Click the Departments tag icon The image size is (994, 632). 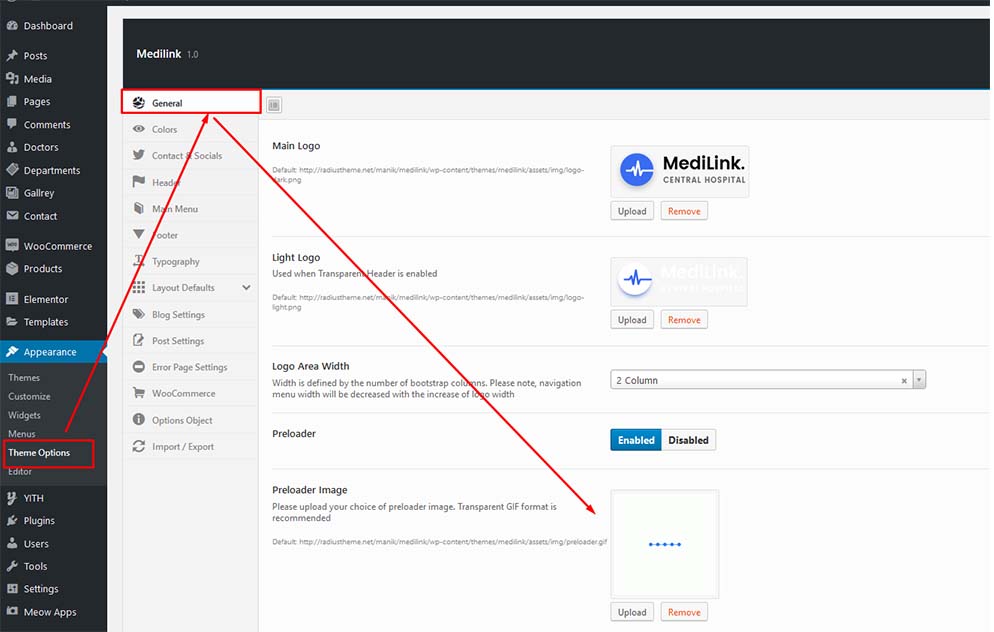(x=12, y=170)
